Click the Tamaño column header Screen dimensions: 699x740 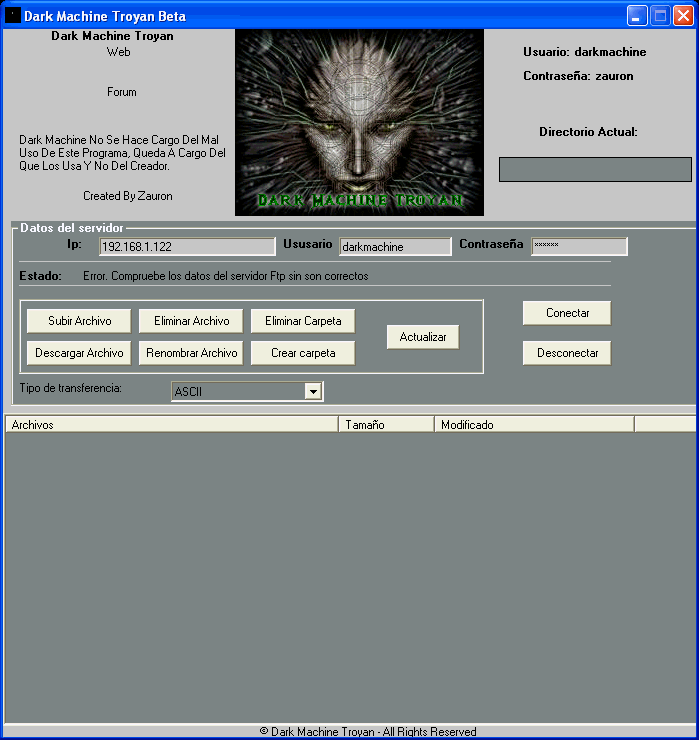386,425
